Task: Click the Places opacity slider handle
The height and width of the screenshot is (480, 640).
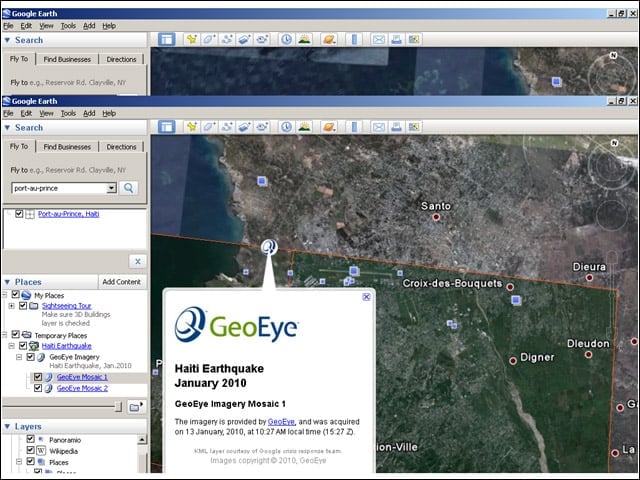Action: 118,407
